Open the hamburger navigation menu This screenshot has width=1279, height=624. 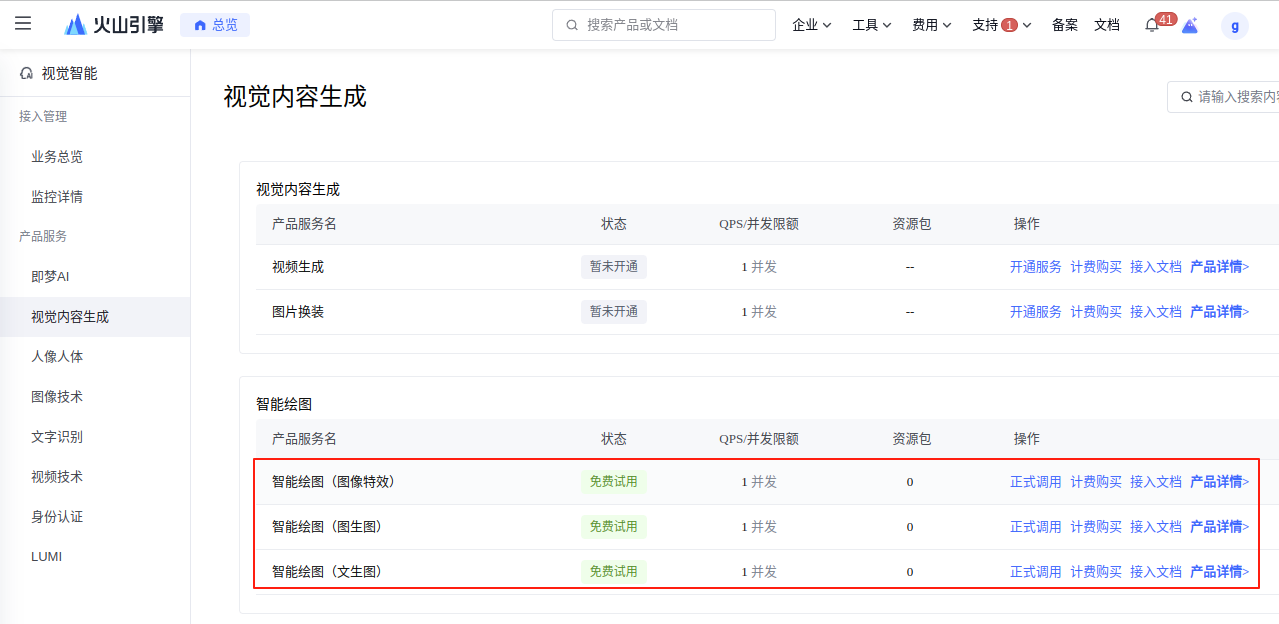click(23, 24)
